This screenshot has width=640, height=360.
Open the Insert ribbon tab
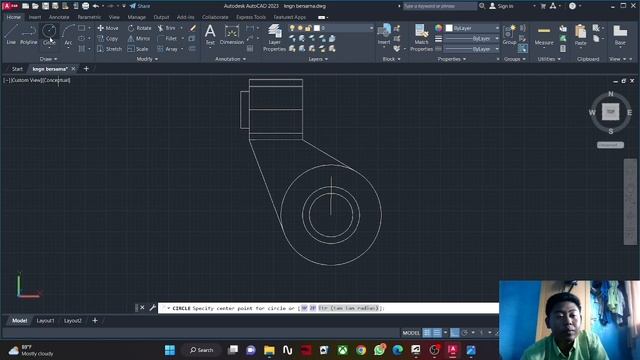click(35, 17)
